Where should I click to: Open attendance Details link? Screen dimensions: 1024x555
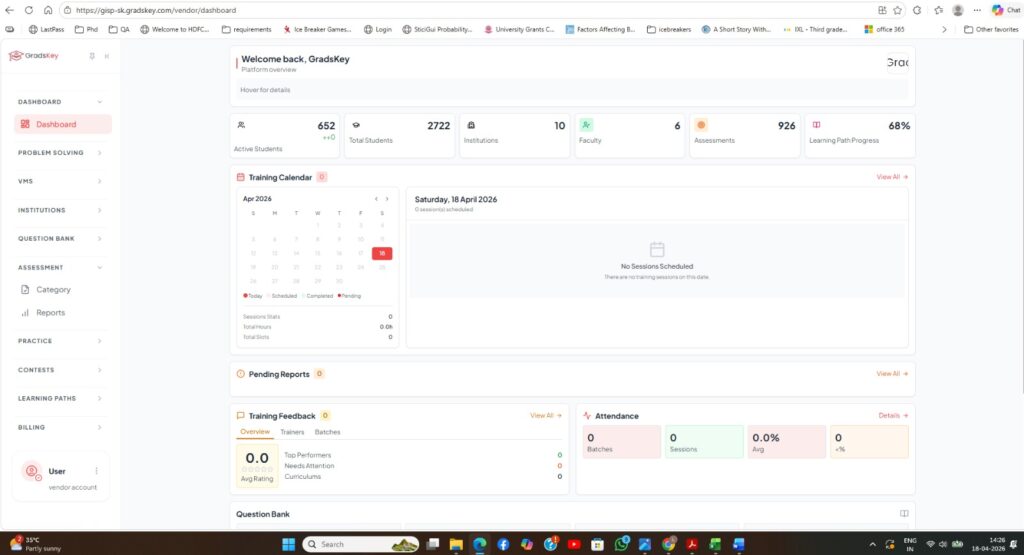click(893, 415)
